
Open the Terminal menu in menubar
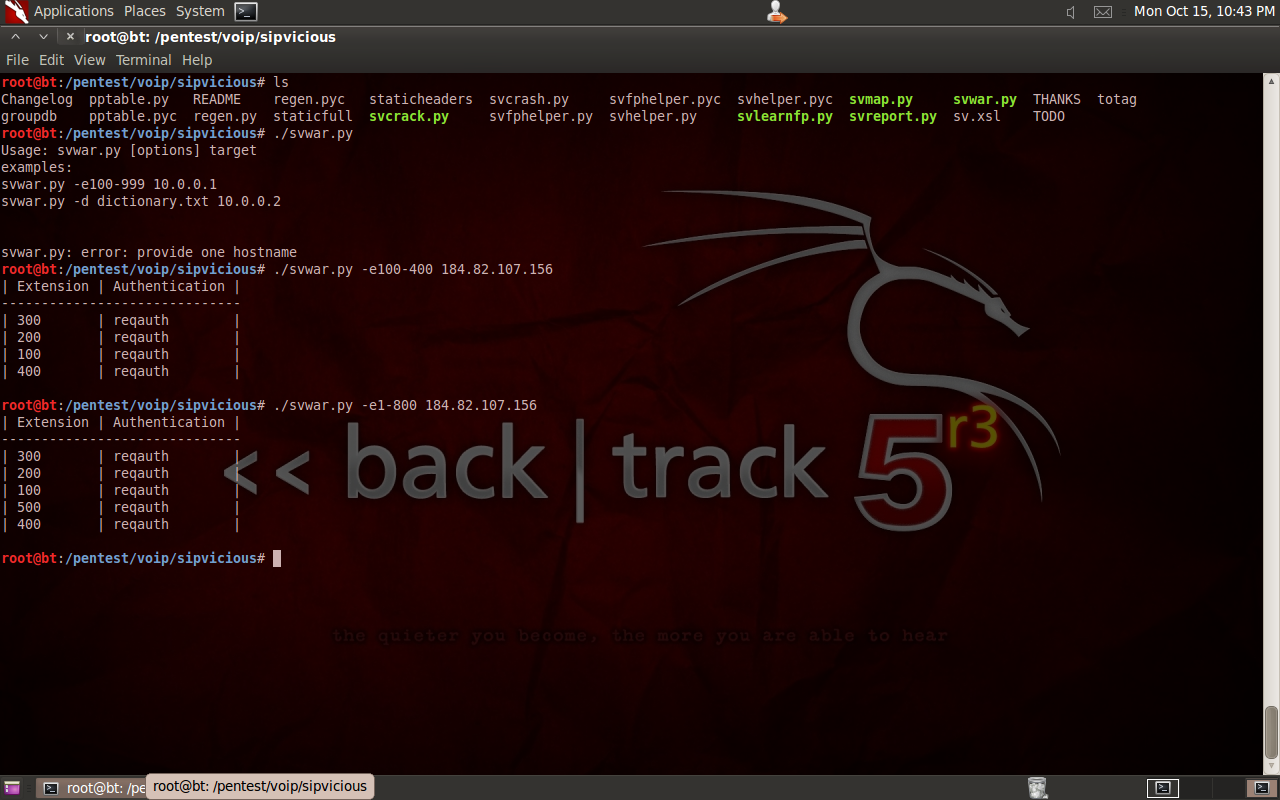(x=144, y=60)
